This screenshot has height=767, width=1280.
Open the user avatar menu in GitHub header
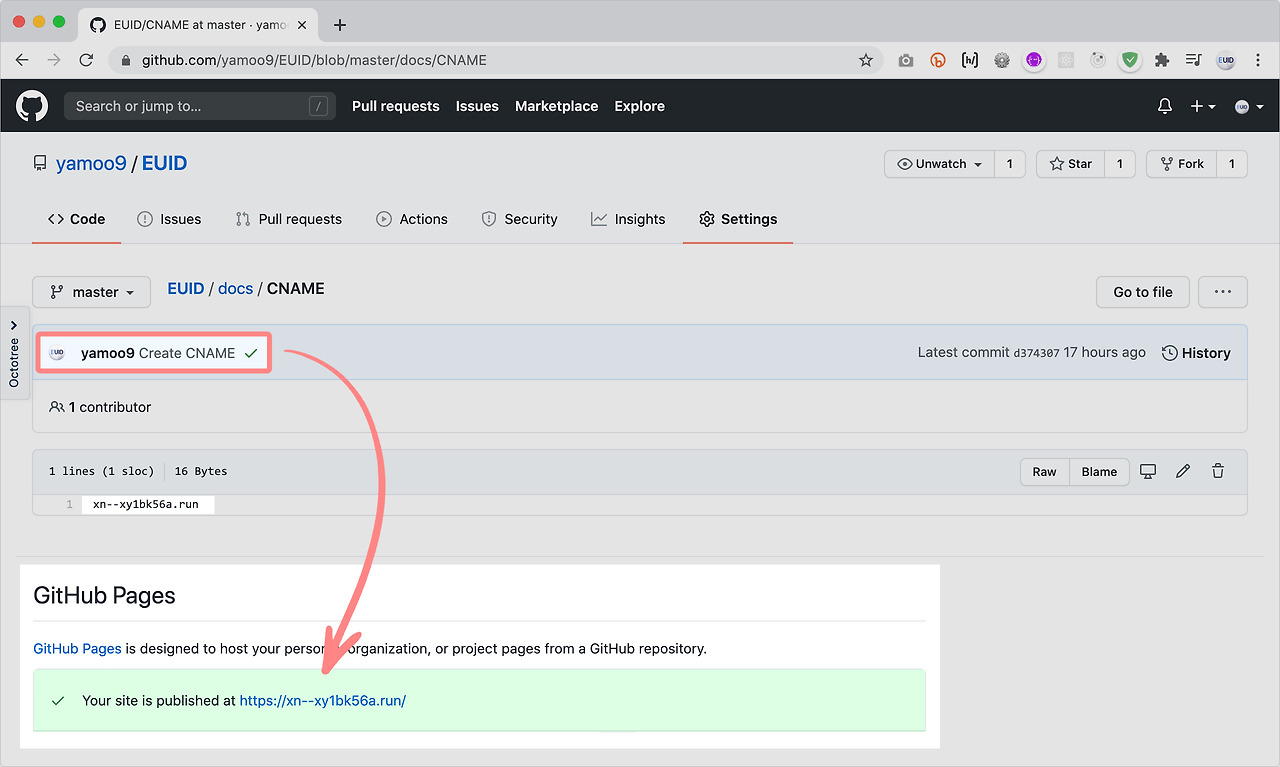click(1249, 106)
